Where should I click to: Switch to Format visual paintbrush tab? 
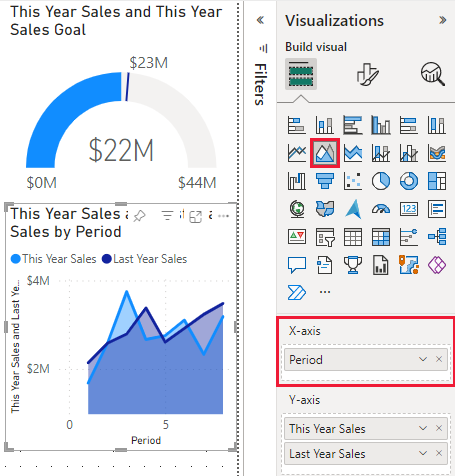[x=367, y=74]
